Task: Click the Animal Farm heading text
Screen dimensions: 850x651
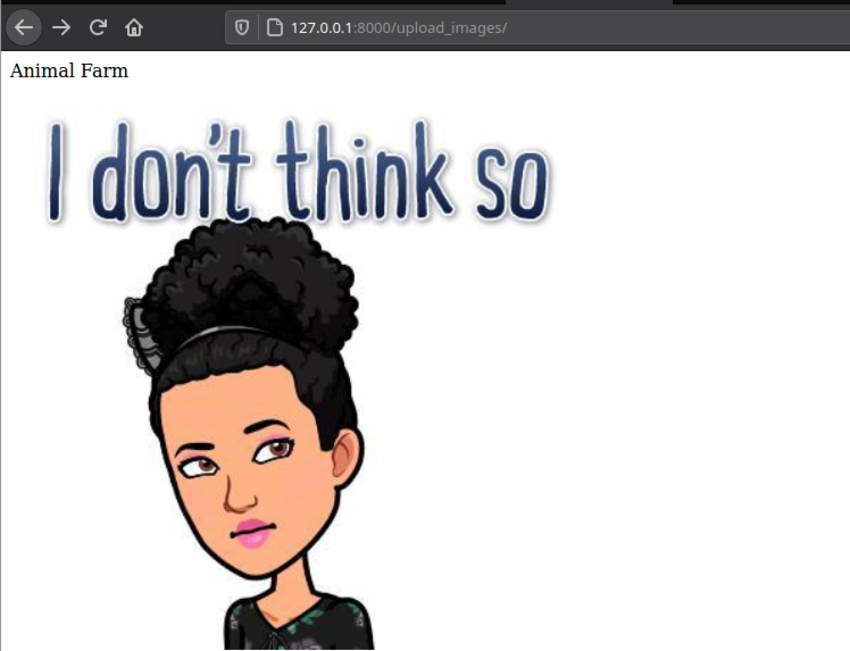Action: [x=69, y=71]
